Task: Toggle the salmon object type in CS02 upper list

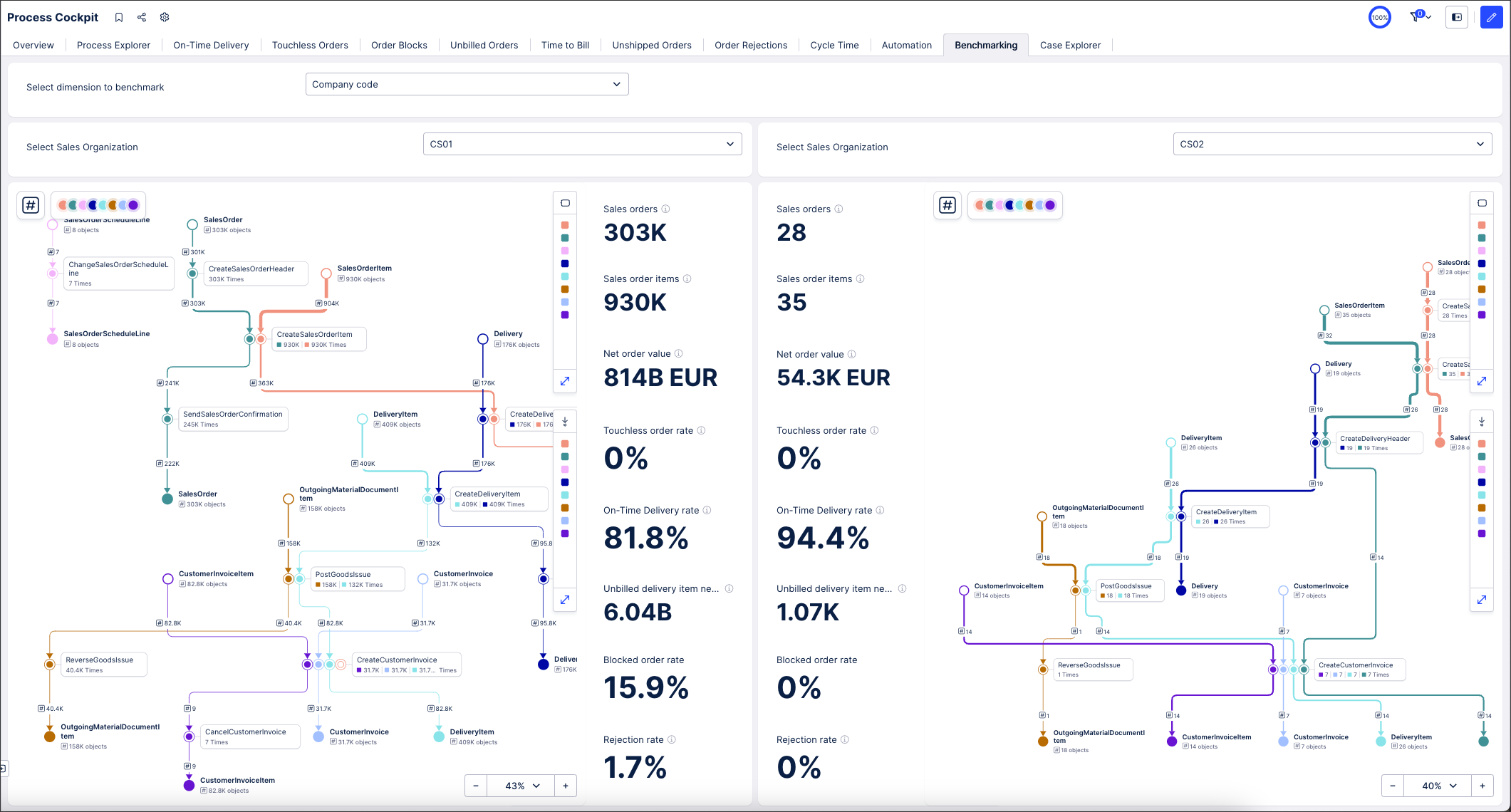Action: click(x=1482, y=225)
